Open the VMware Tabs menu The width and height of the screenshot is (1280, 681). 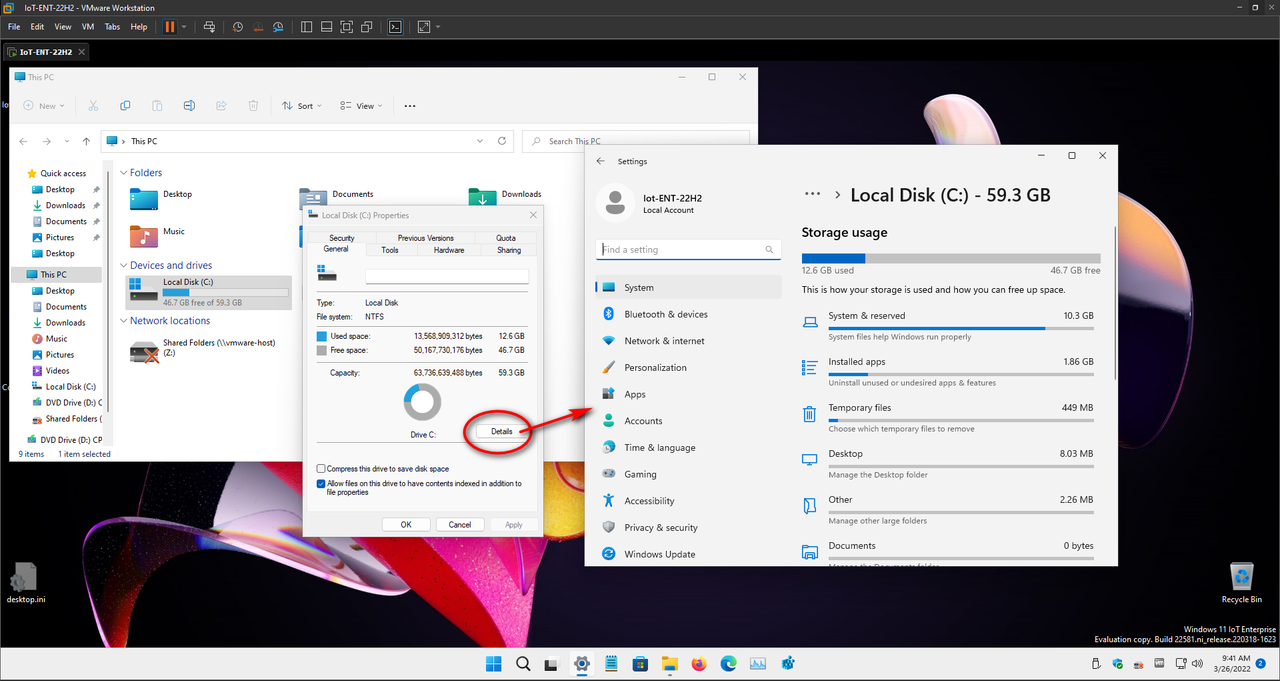[113, 26]
